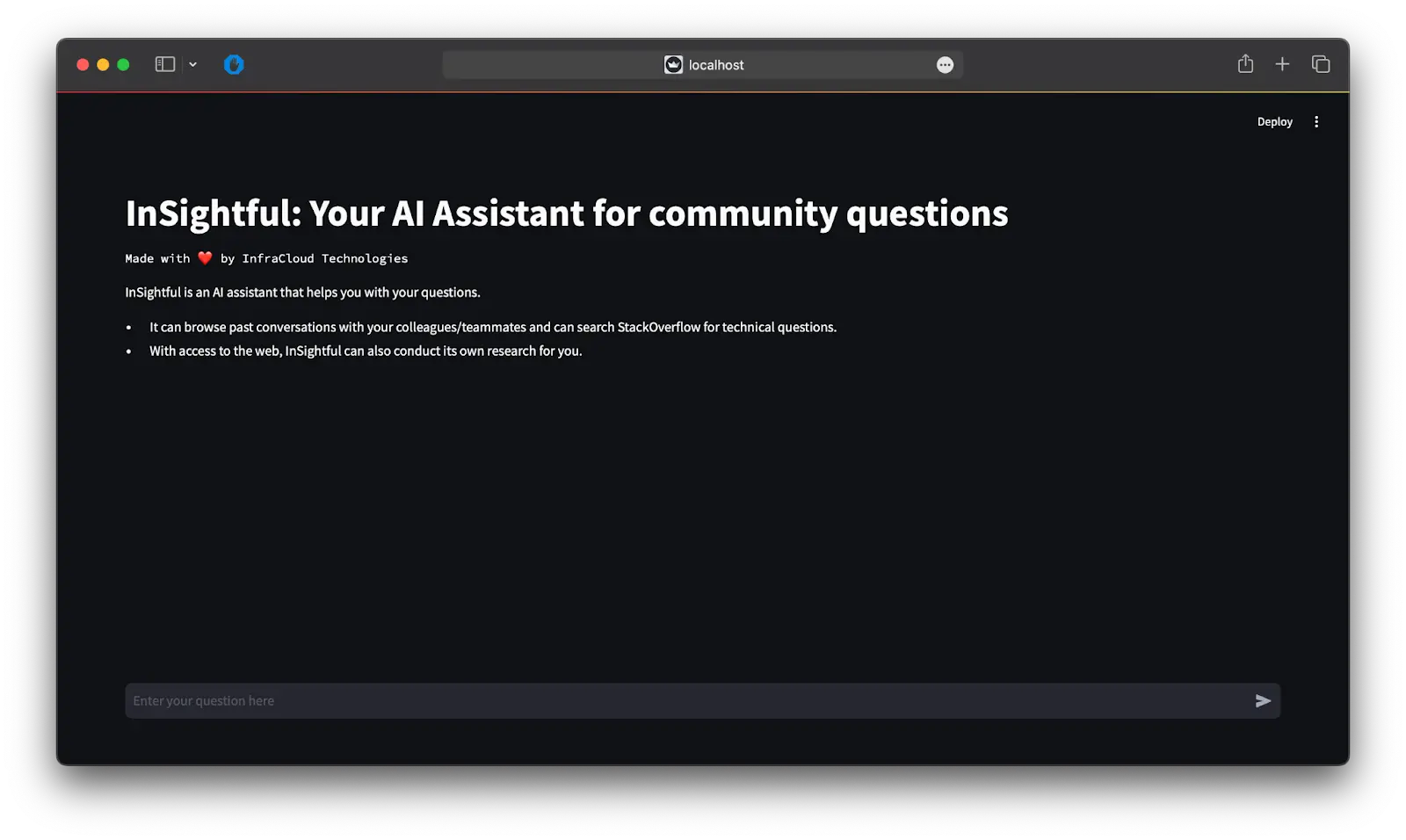Open the sidebar dropdown chevron
The width and height of the screenshot is (1406, 840).
192,64
